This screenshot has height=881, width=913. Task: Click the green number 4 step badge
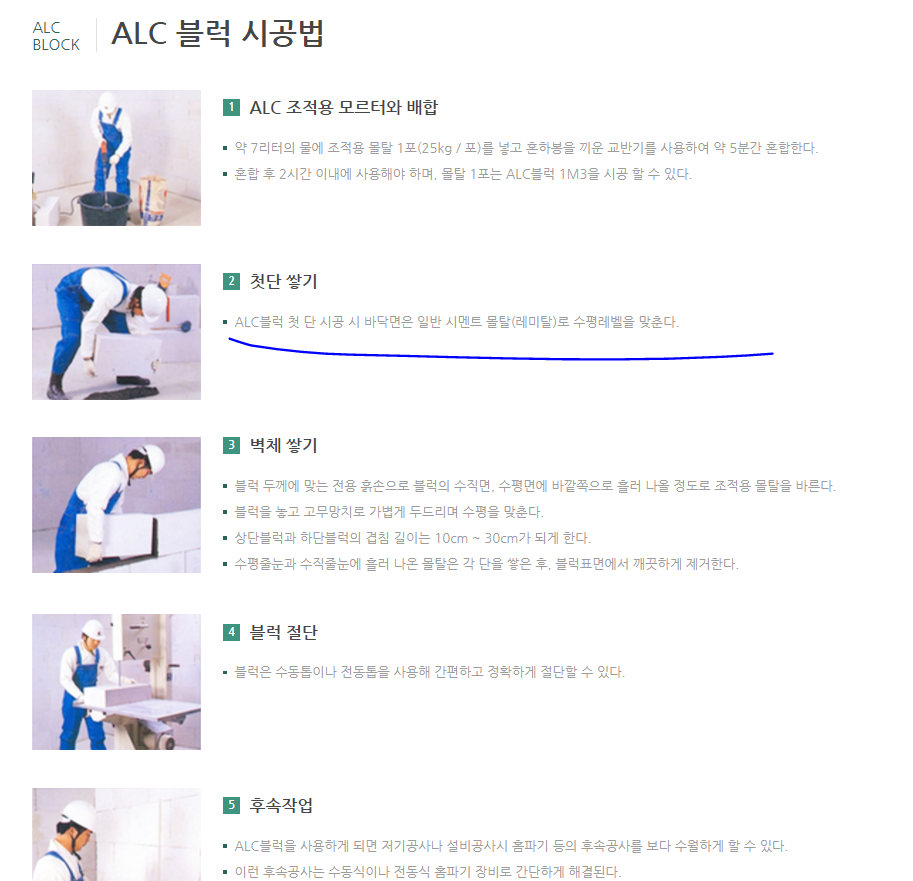pos(231,632)
